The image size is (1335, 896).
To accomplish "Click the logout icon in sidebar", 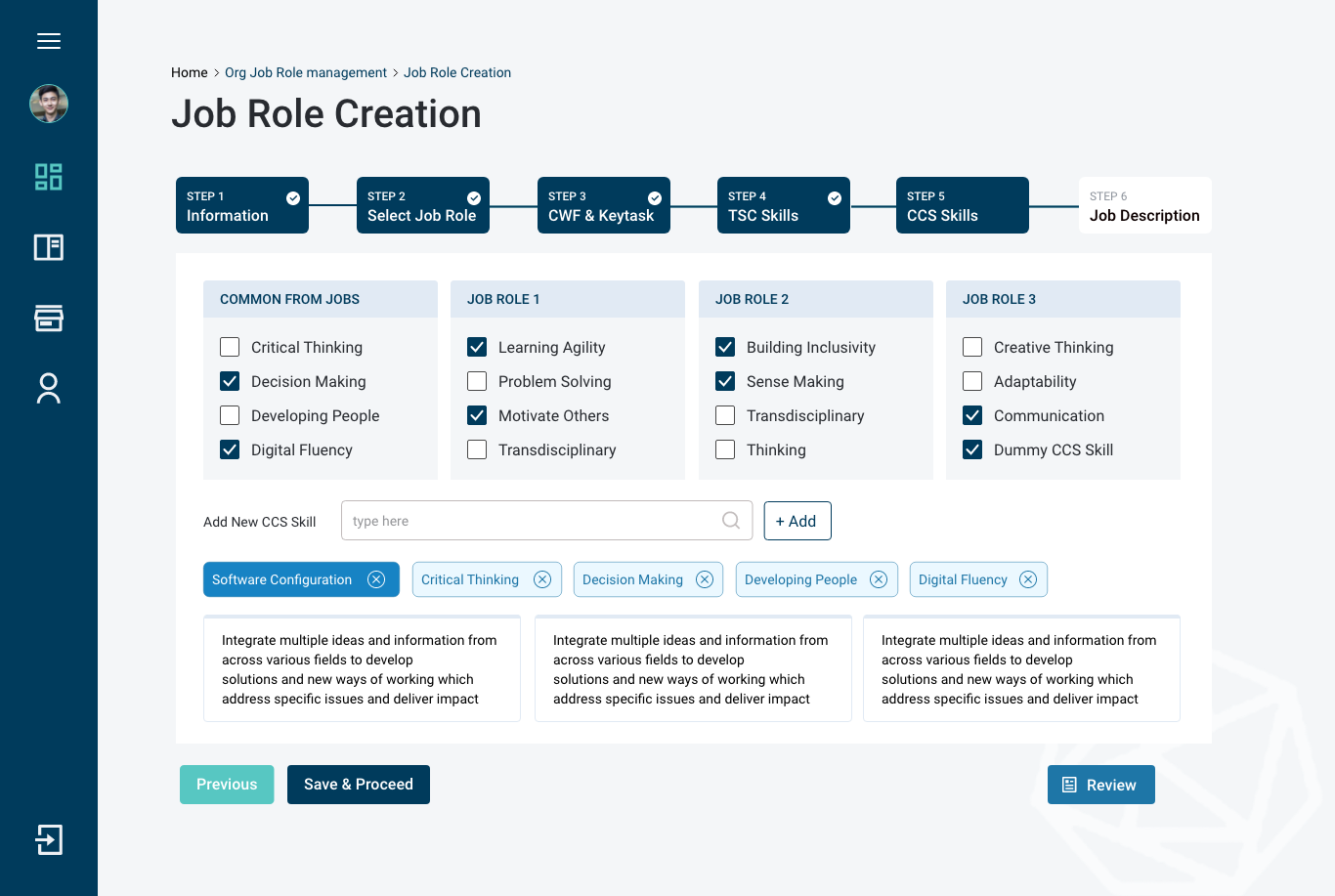I will point(49,839).
